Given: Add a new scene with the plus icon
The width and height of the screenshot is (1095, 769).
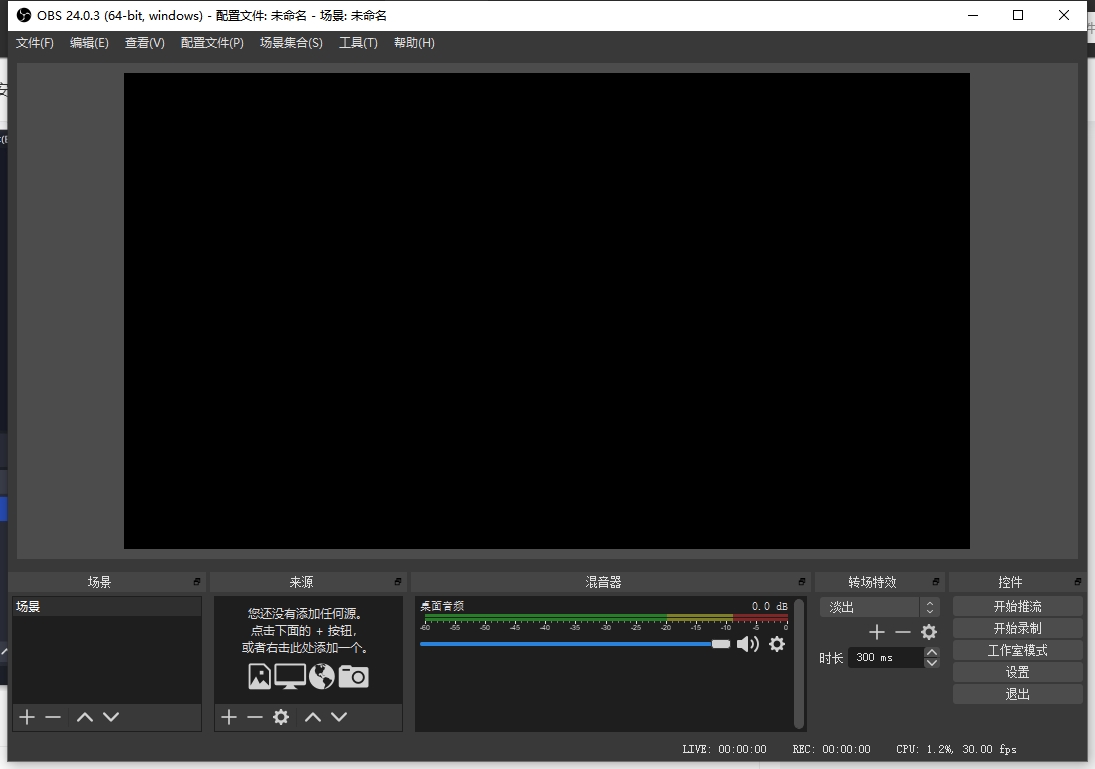Looking at the screenshot, I should (x=27, y=717).
